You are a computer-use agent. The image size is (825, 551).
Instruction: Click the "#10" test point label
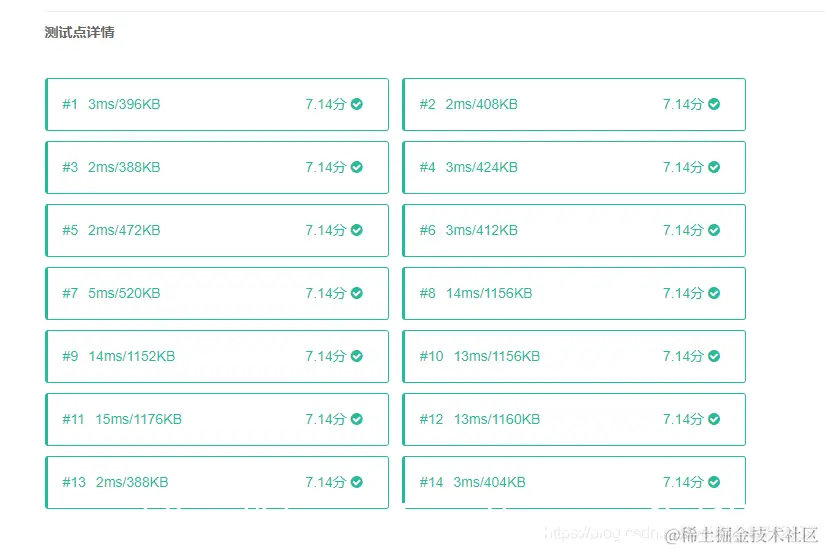[x=431, y=356]
